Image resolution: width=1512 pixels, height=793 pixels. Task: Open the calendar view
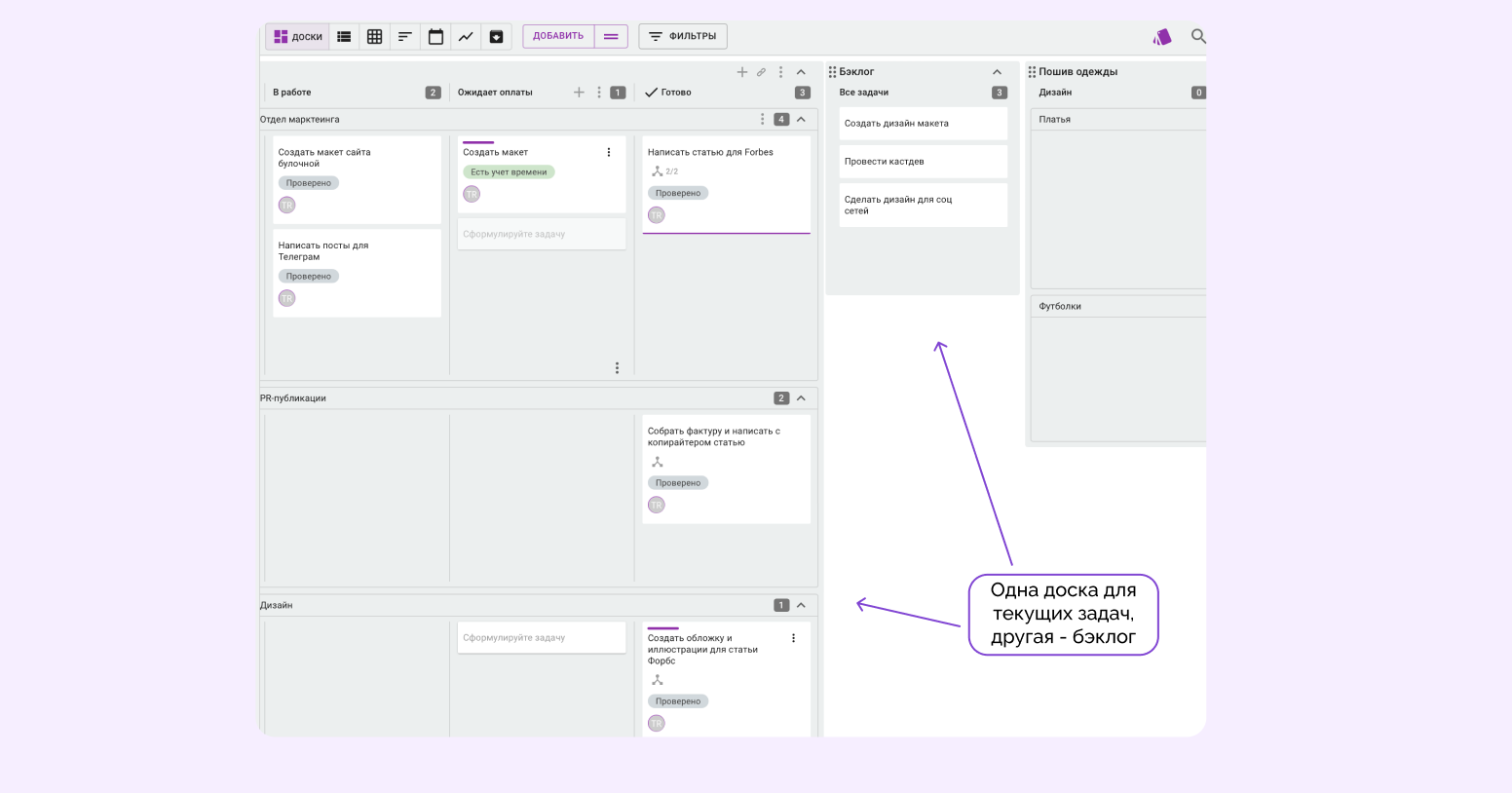[435, 37]
